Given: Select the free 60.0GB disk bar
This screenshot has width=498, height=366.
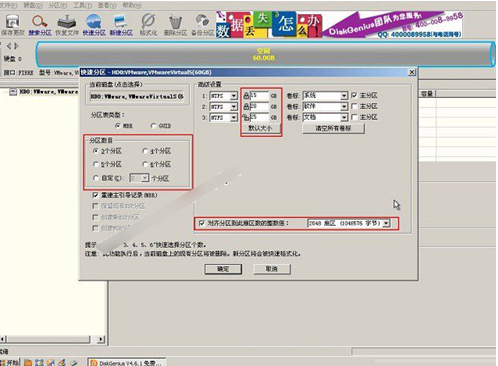Looking at the screenshot, I should pos(265,54).
